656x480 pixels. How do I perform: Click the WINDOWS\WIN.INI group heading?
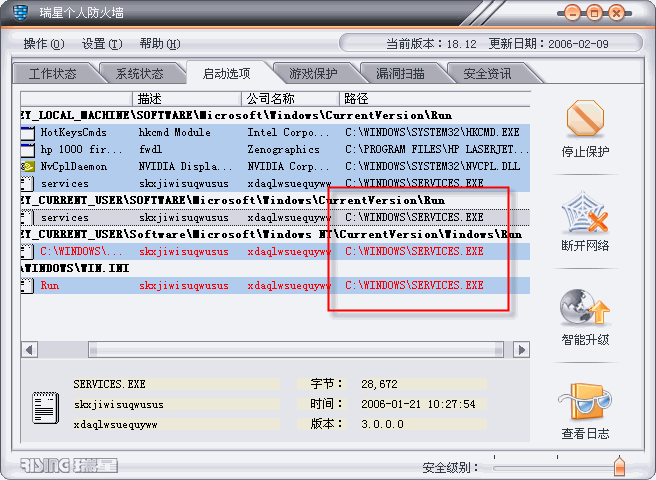tap(75, 268)
